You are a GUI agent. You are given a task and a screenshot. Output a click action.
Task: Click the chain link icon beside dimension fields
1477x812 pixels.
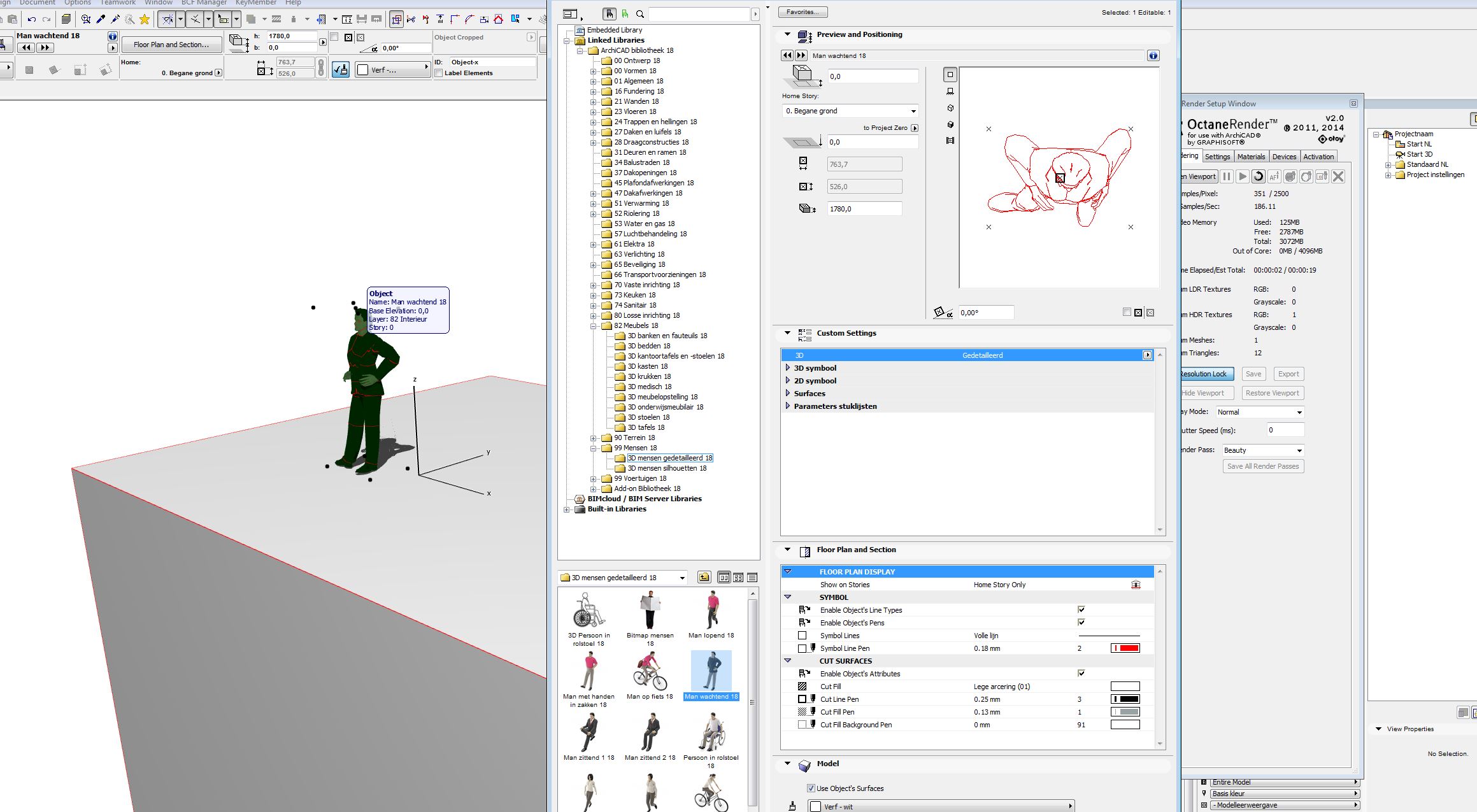[321, 67]
